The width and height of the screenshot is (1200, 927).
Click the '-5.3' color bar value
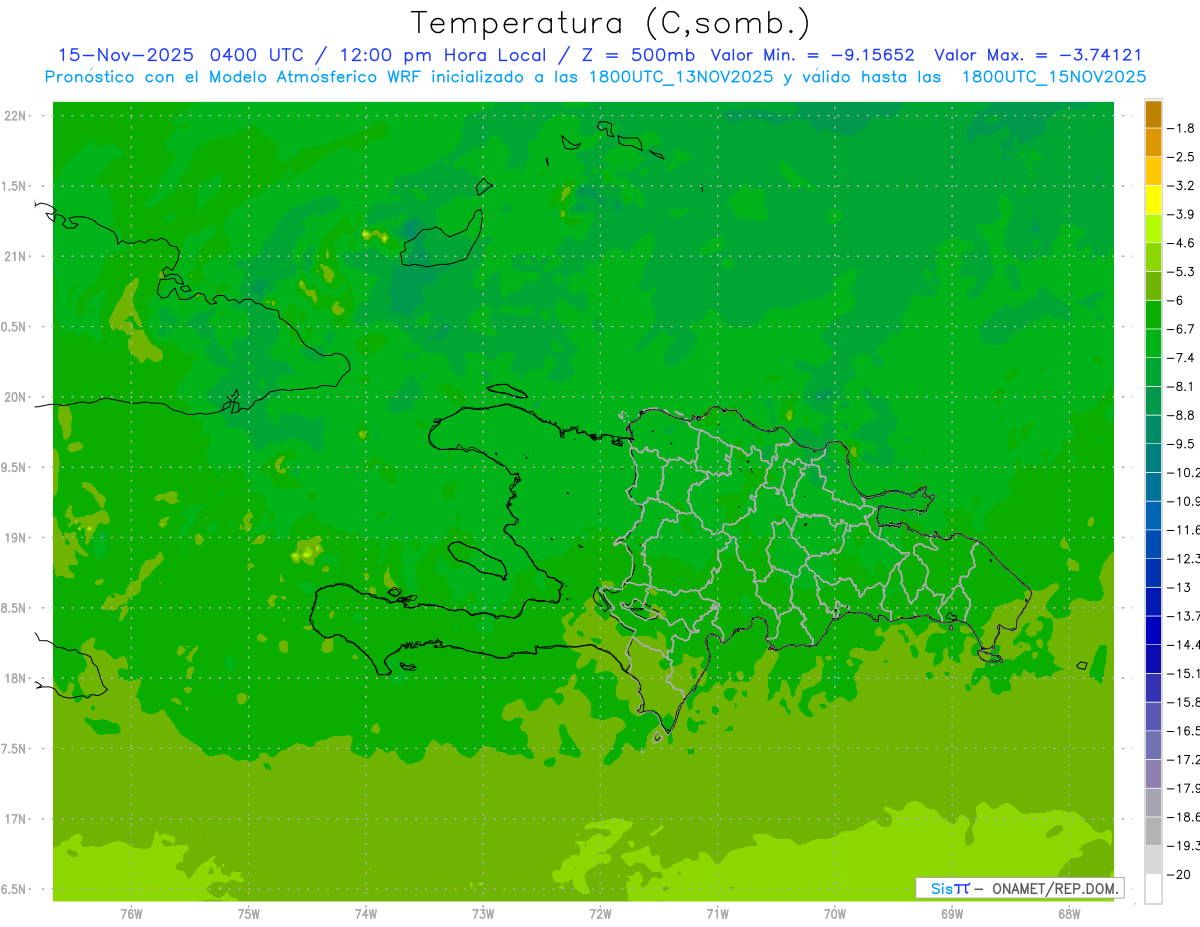pyautogui.click(x=1180, y=272)
